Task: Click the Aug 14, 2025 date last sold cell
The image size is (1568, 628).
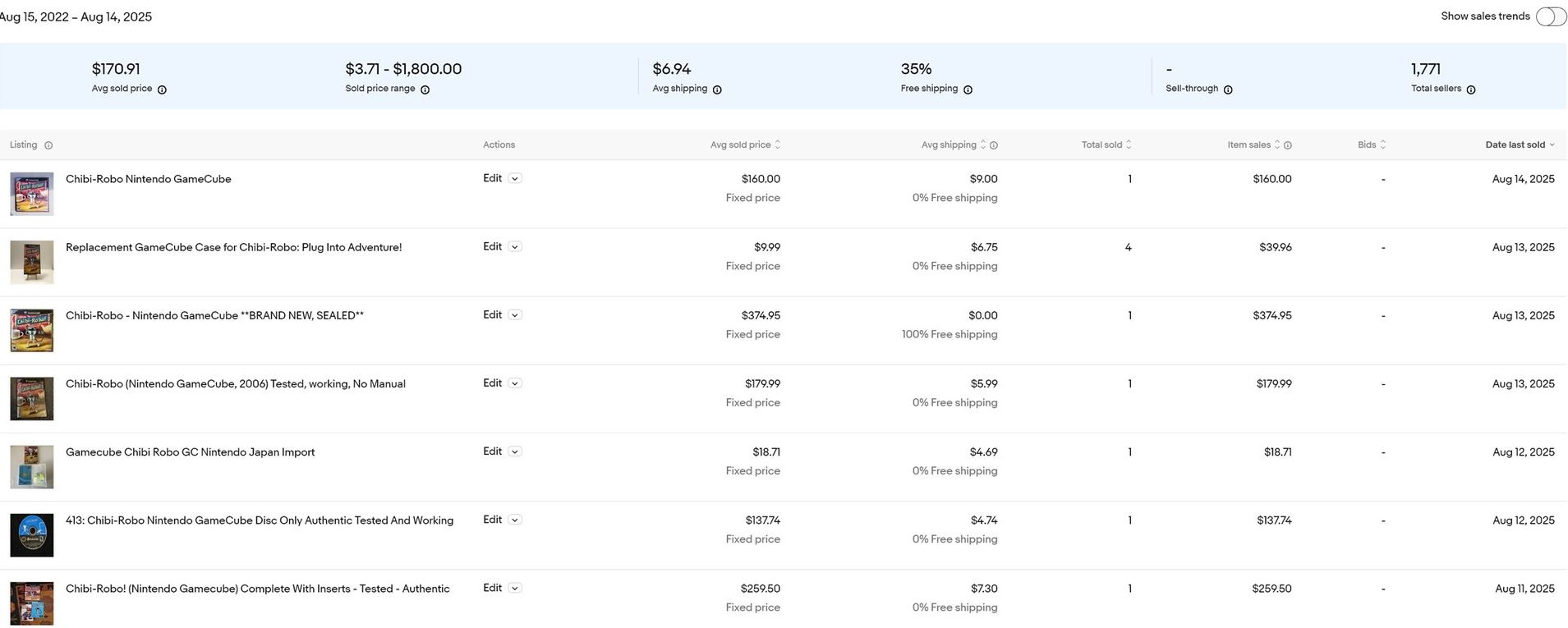Action: 1523,179
